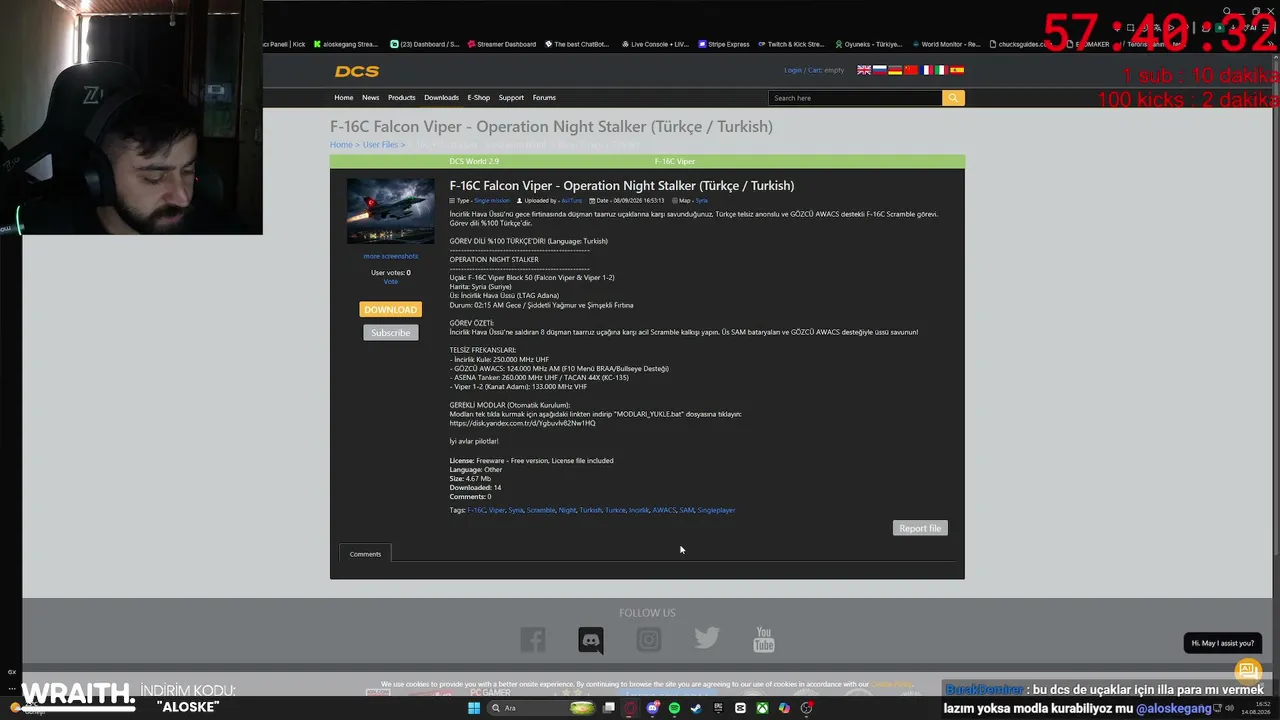The width and height of the screenshot is (1280, 720).
Task: Click the orange DOWNLOAD button
Action: pos(390,310)
